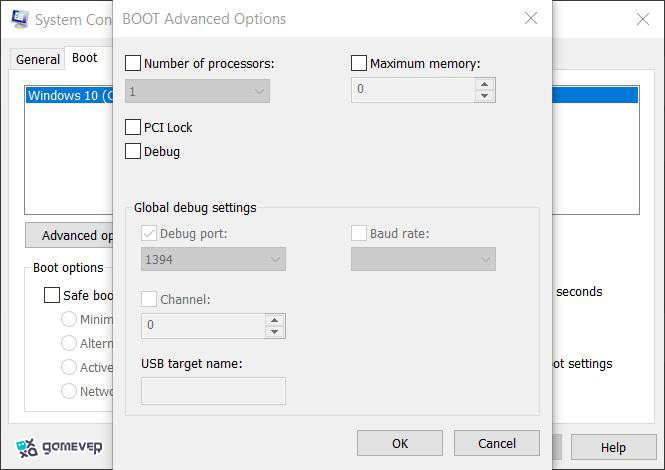Screen dimensions: 665x470
Task: Select the Minimal radio button behind dialog
Action: click(x=69, y=319)
